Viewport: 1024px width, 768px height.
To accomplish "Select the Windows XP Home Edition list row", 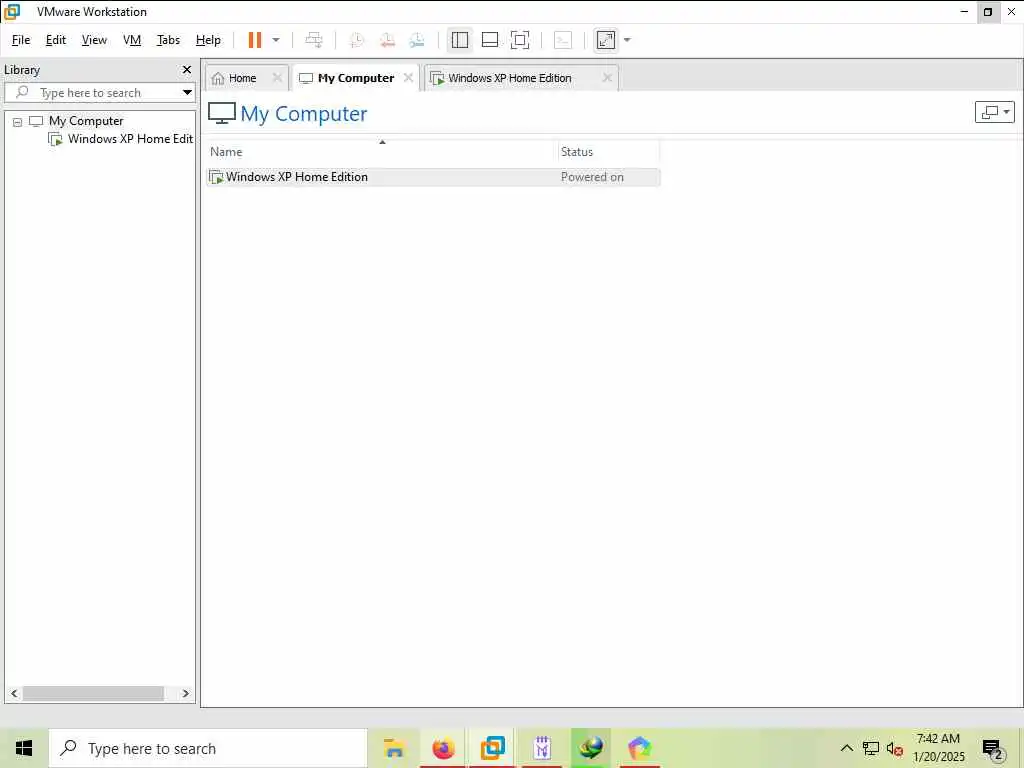I will [433, 177].
